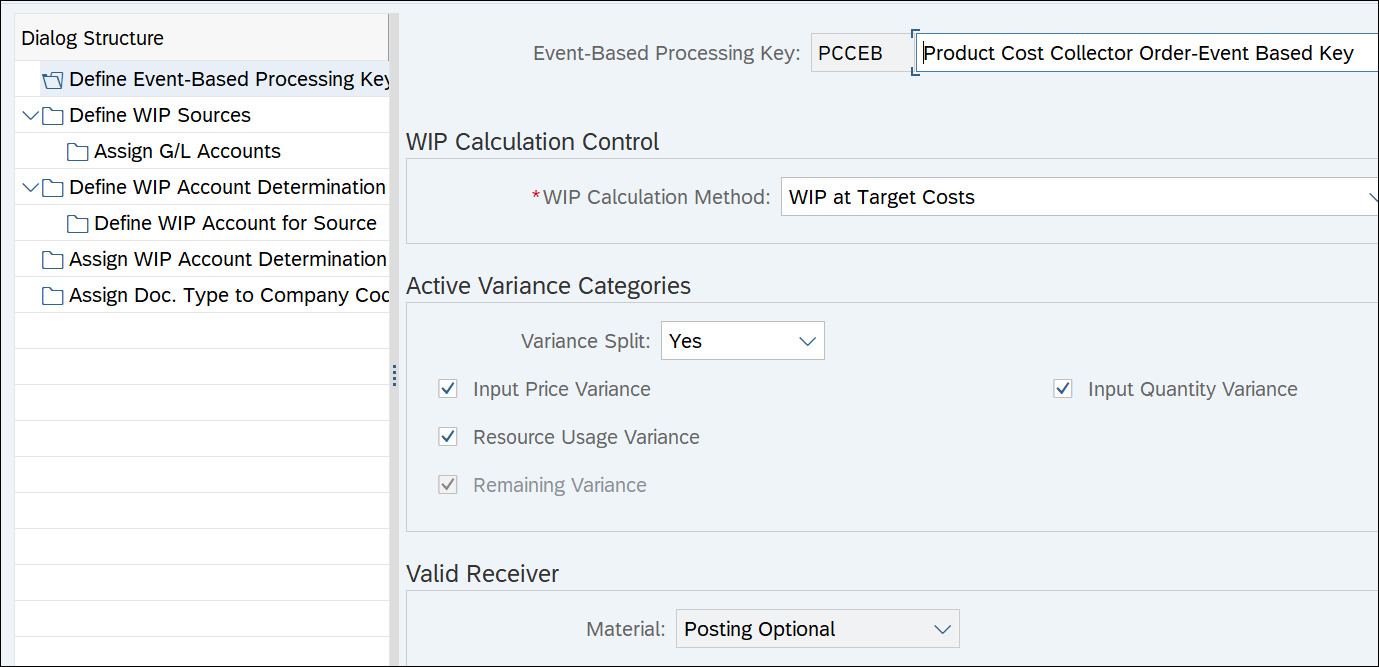Collapse the Define WIP Sources tree node

tap(30, 116)
